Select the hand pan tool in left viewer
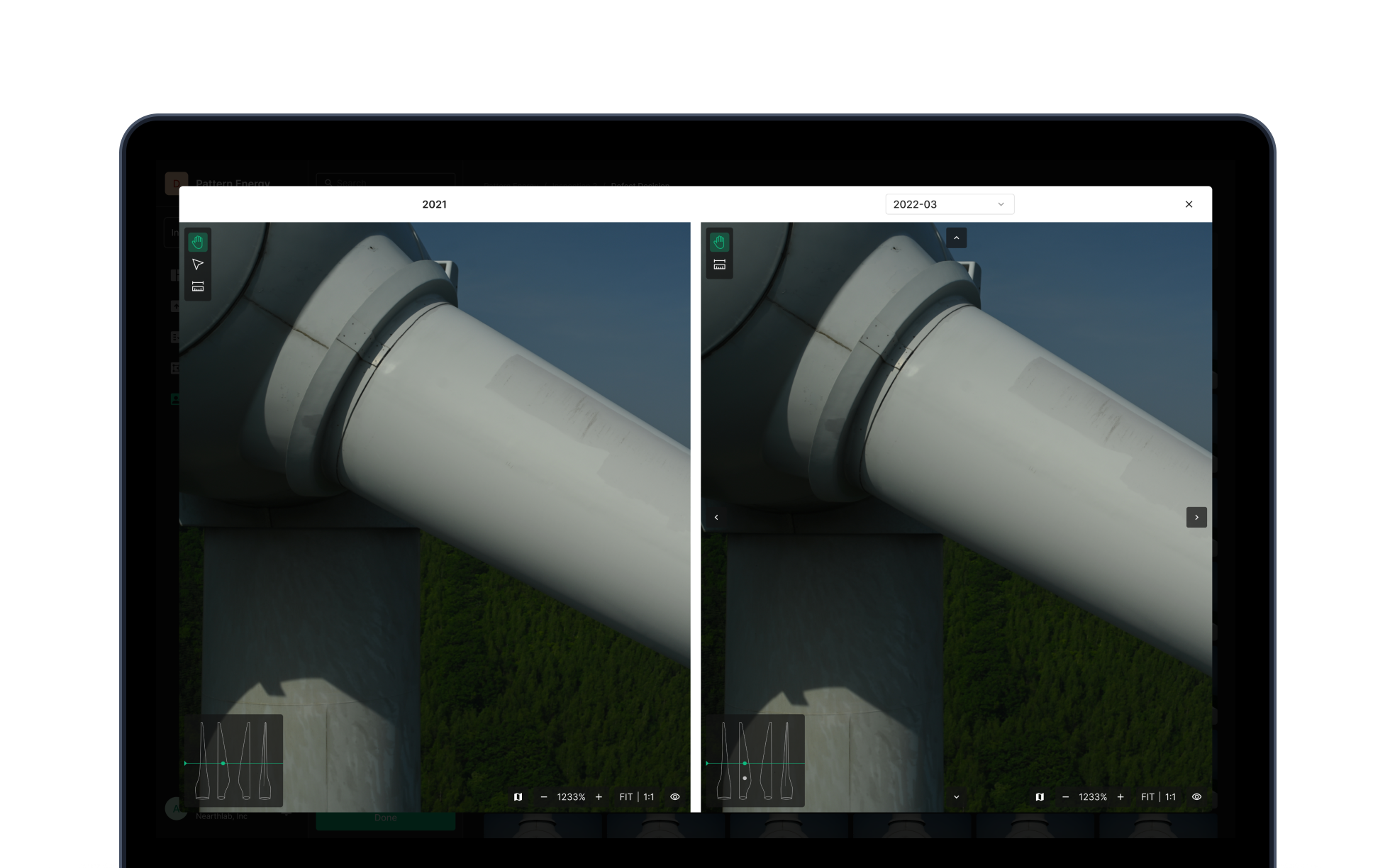This screenshot has height=868, width=1390. click(x=198, y=243)
